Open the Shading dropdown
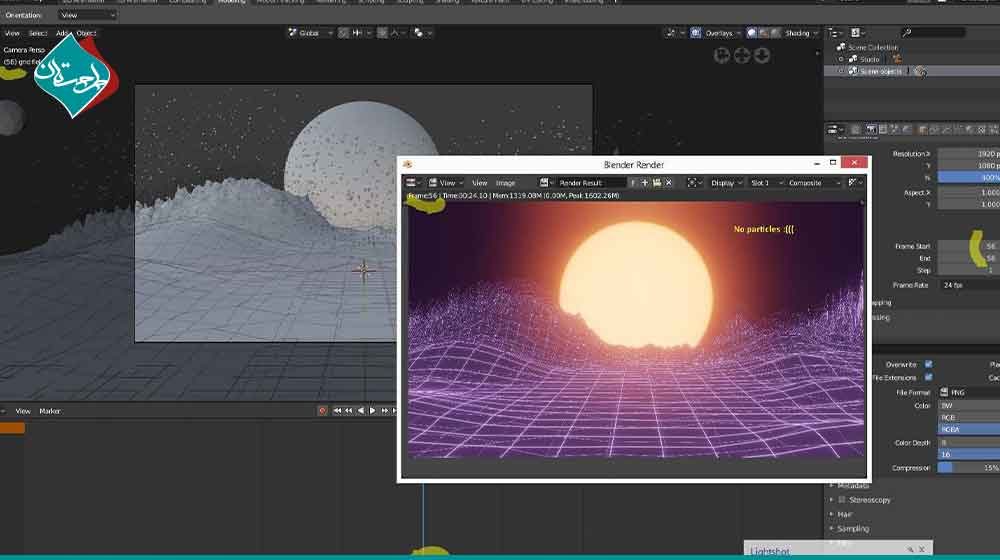This screenshot has width=1000, height=560. [801, 33]
